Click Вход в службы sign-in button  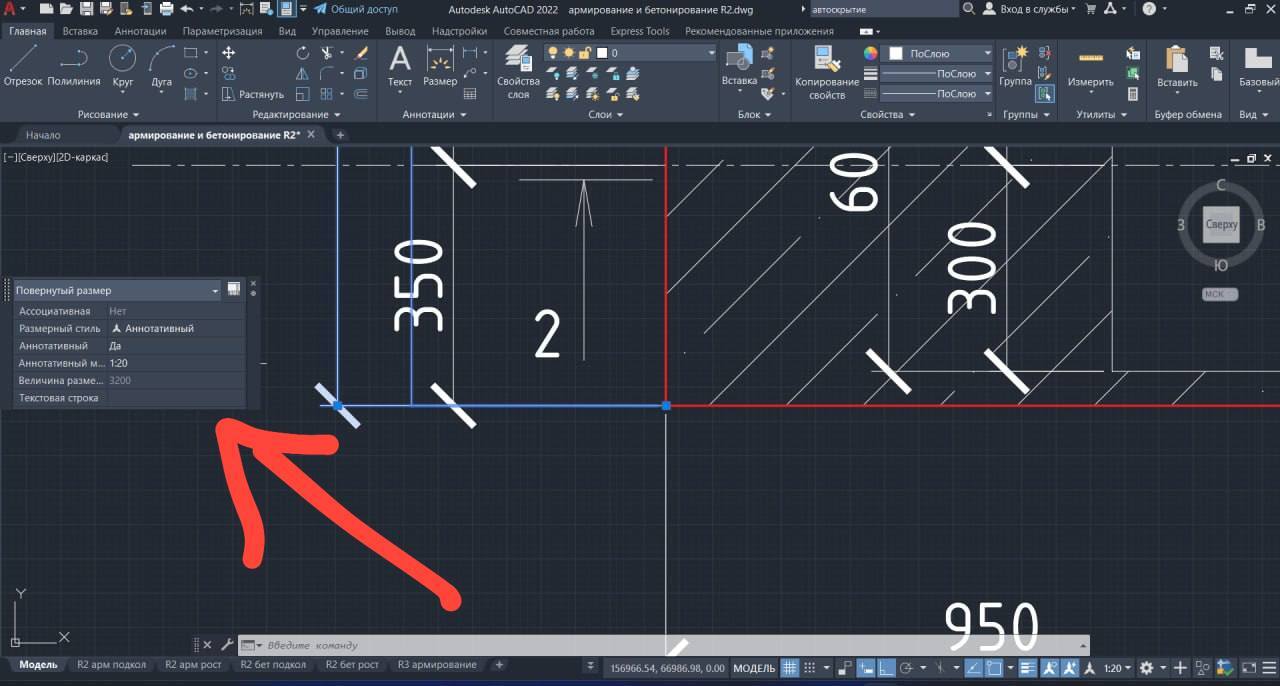[x=1029, y=9]
